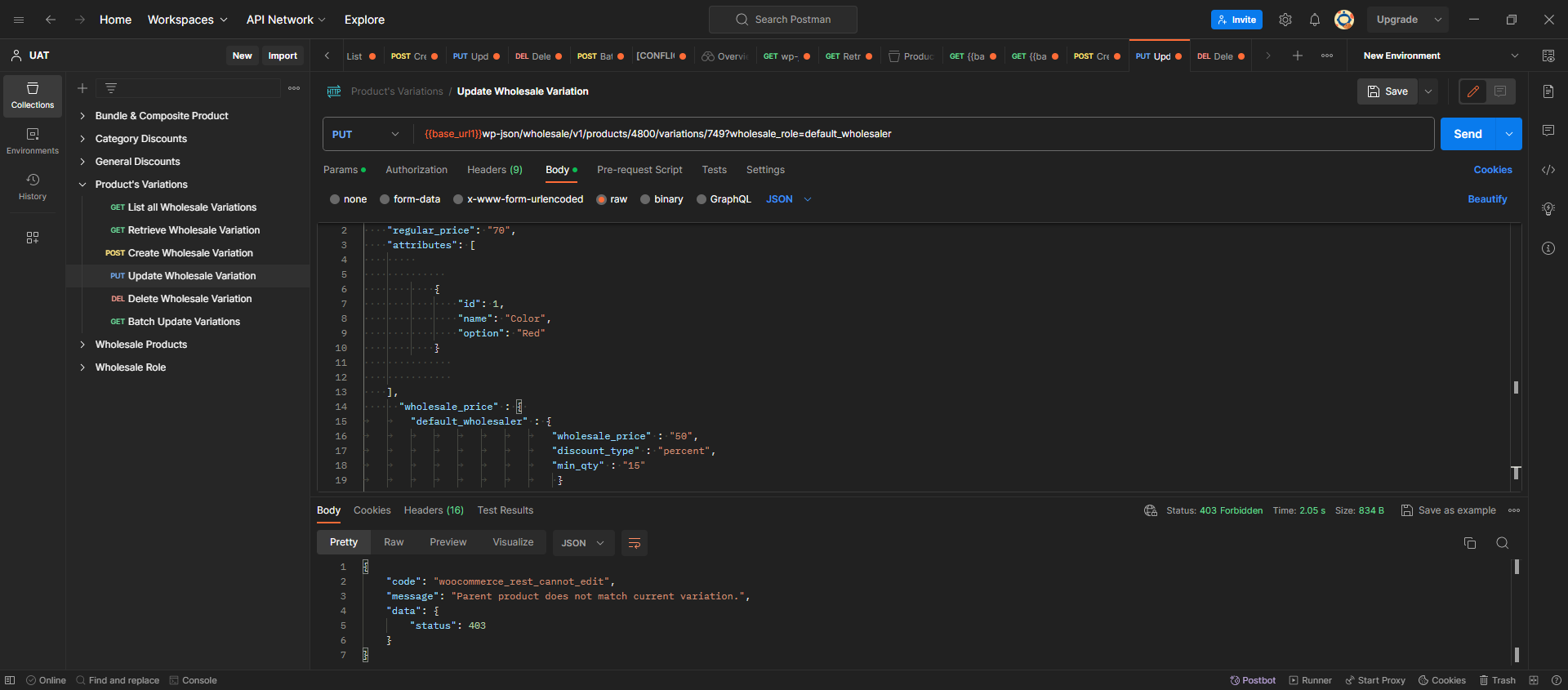The image size is (1568, 690).
Task: Create new collection with plus icon
Action: (x=82, y=88)
